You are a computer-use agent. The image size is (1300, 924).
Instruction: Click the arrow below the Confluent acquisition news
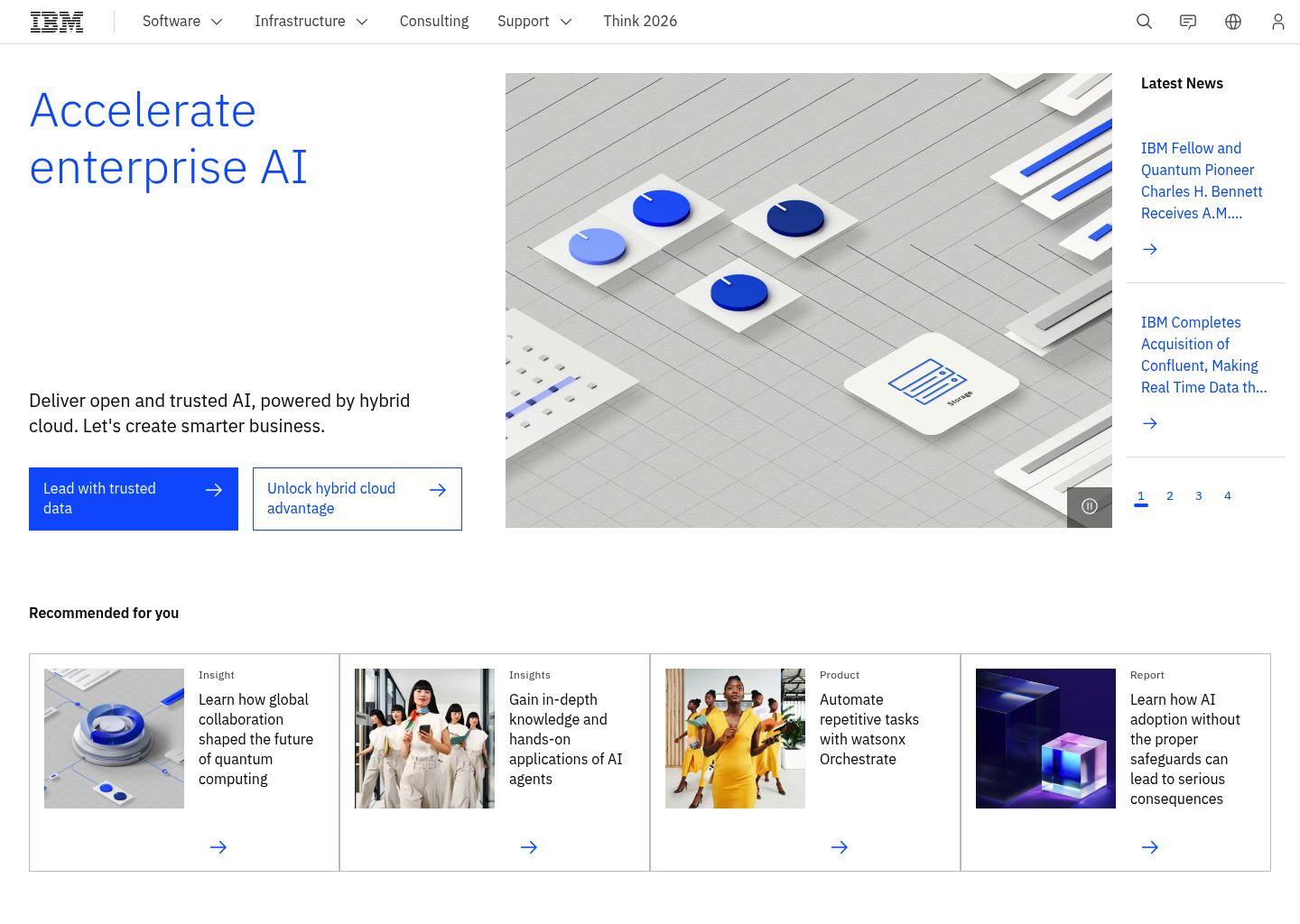(x=1149, y=422)
